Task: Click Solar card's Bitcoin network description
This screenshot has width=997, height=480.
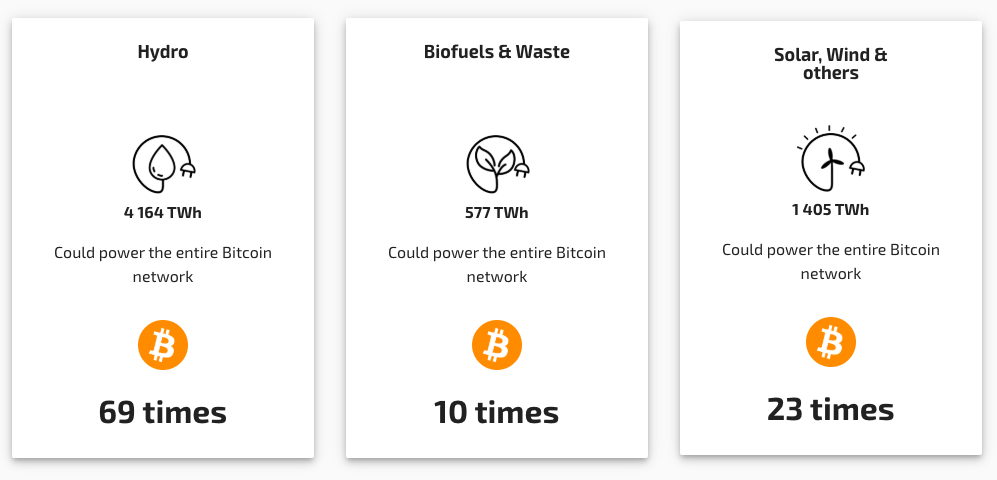Action: coord(830,261)
